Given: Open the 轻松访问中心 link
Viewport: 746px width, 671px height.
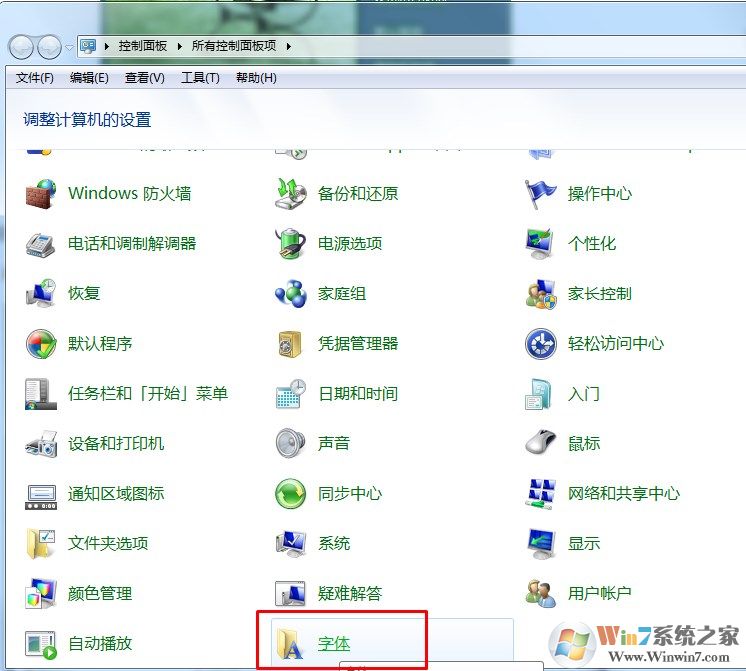Looking at the screenshot, I should 616,344.
